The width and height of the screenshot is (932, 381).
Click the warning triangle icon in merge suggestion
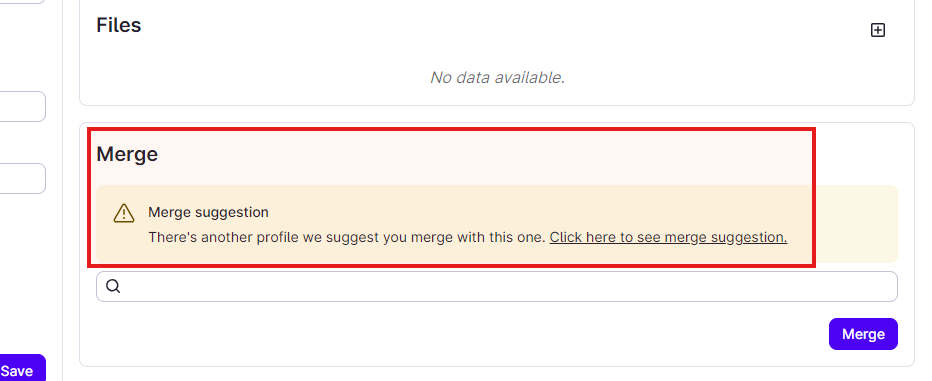click(x=124, y=213)
